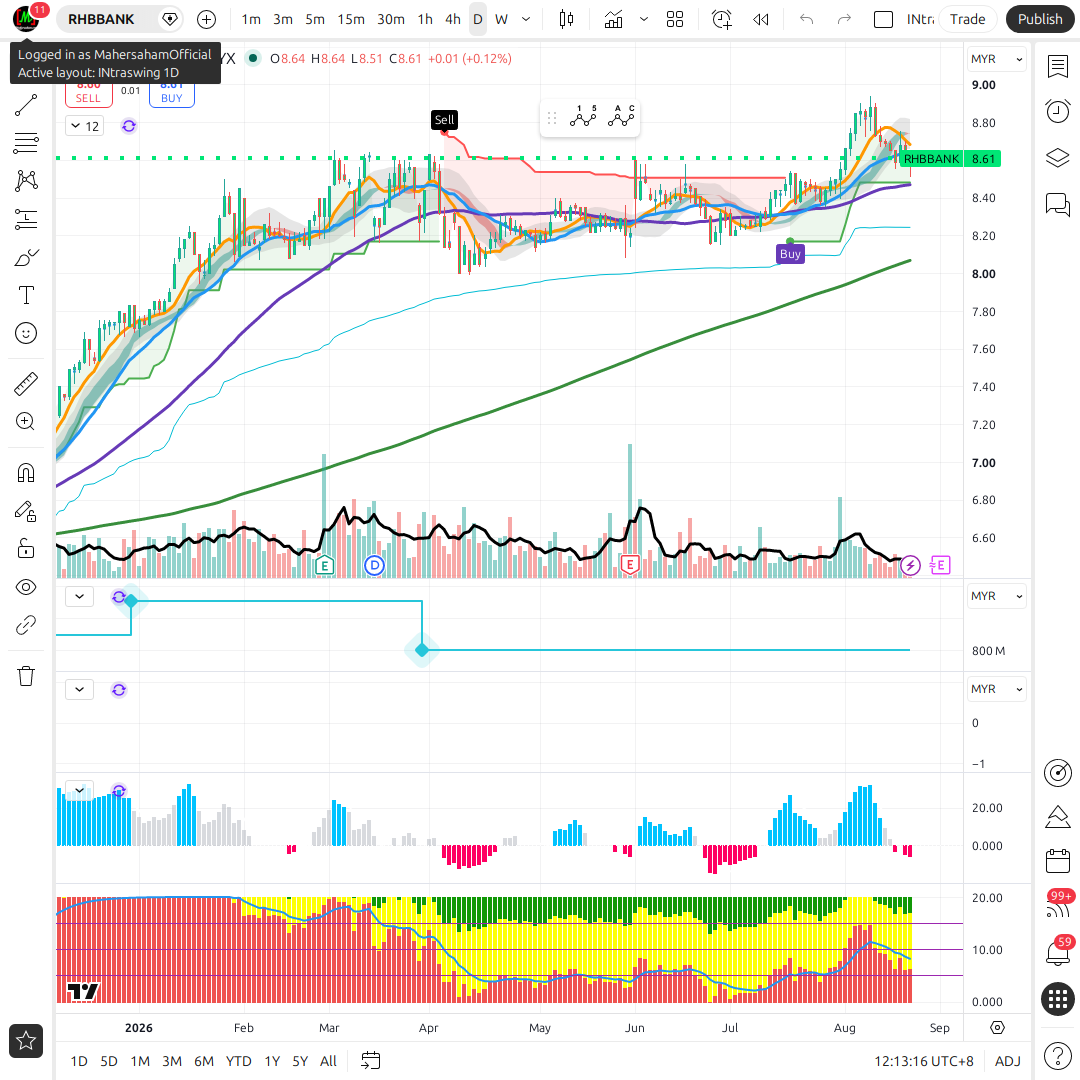Viewport: 1080px width, 1080px height.
Task: Start bar replay mode
Action: 760,19
